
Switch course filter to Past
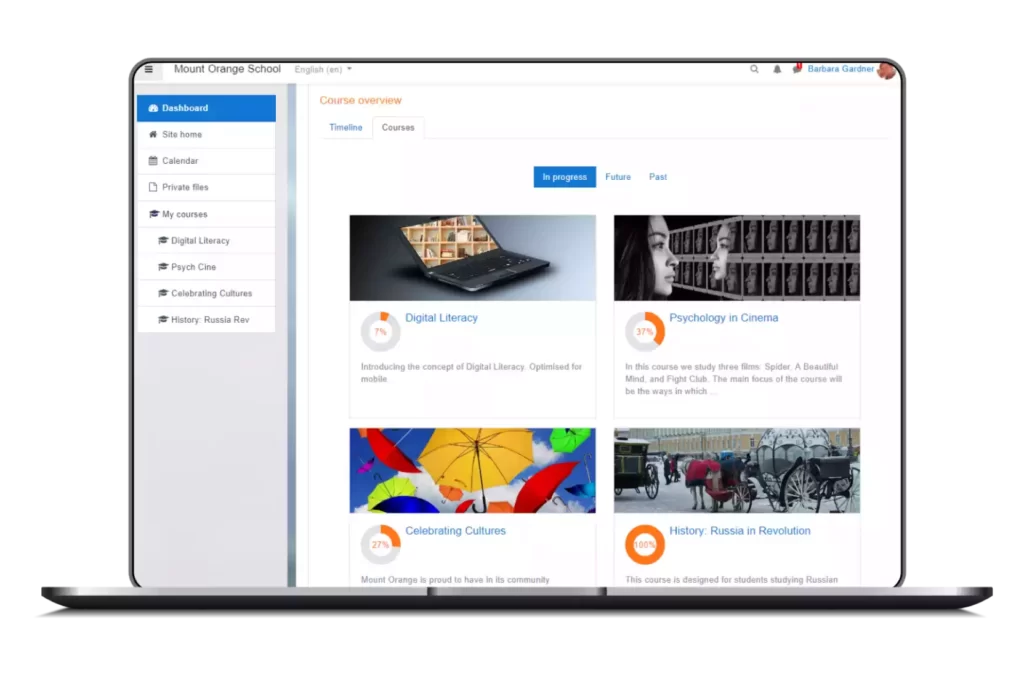658,177
